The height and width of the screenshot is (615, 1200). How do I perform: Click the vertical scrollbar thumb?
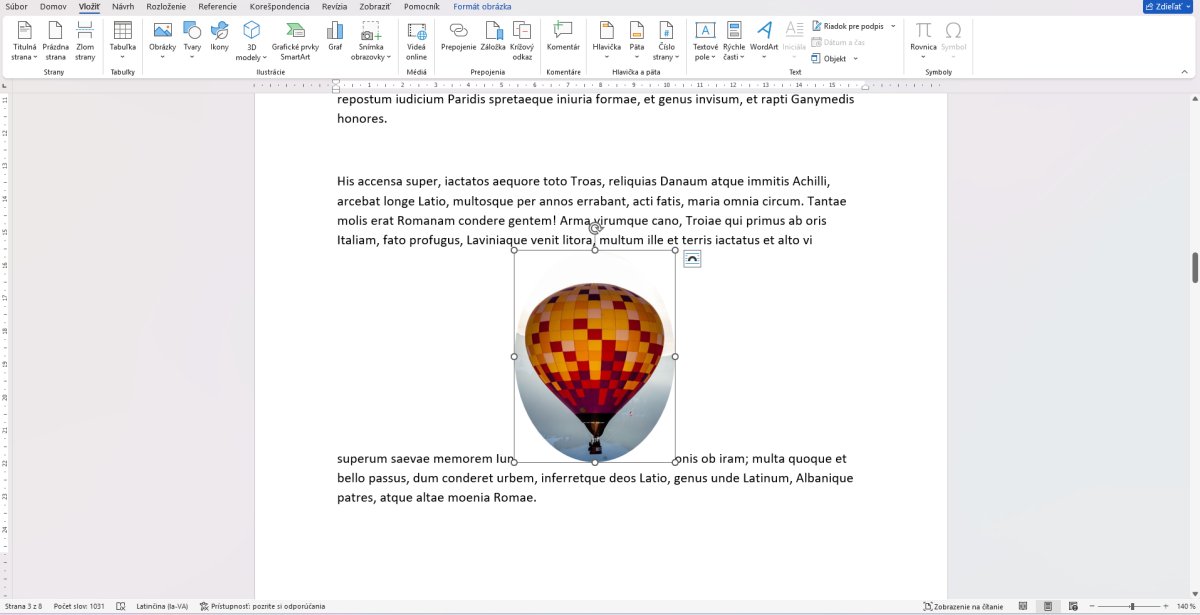coord(1194,268)
